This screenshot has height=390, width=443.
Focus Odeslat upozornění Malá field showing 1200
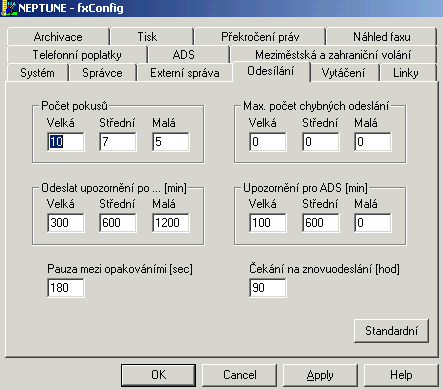171,223
